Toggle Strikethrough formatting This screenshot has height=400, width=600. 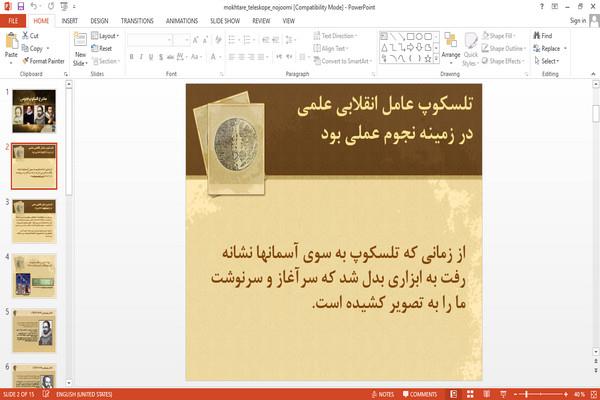(170, 57)
